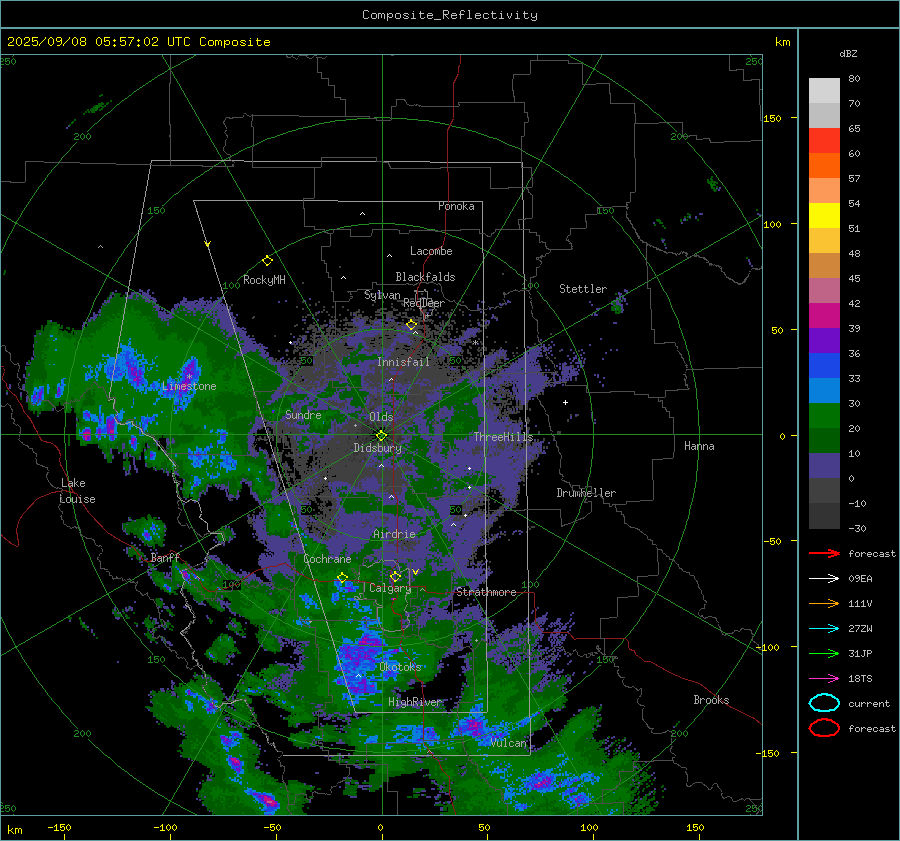The width and height of the screenshot is (900, 841).
Task: Click the -30 dBZ scale value
Action: click(x=858, y=529)
